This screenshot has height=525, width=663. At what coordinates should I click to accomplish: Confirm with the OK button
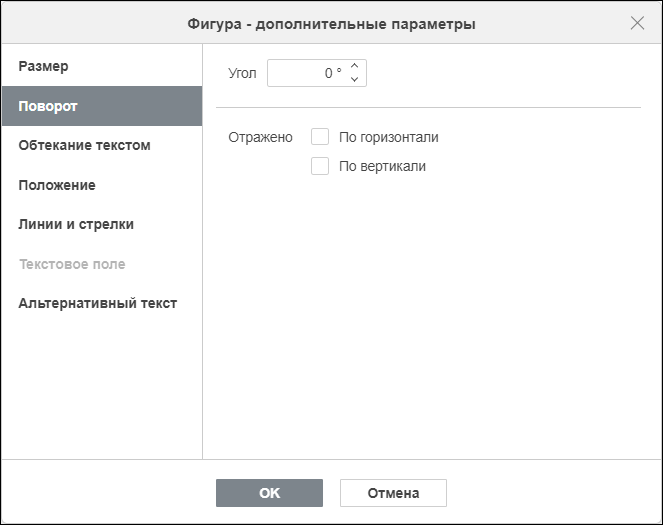(269, 493)
